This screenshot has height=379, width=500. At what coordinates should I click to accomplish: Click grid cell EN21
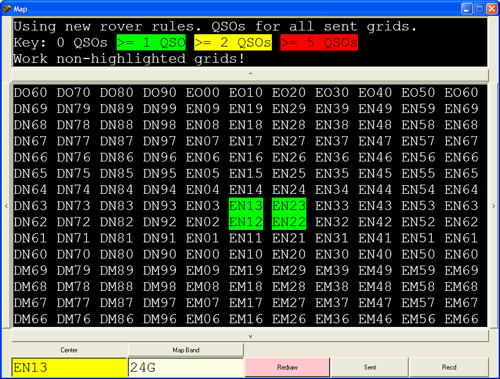click(x=289, y=238)
